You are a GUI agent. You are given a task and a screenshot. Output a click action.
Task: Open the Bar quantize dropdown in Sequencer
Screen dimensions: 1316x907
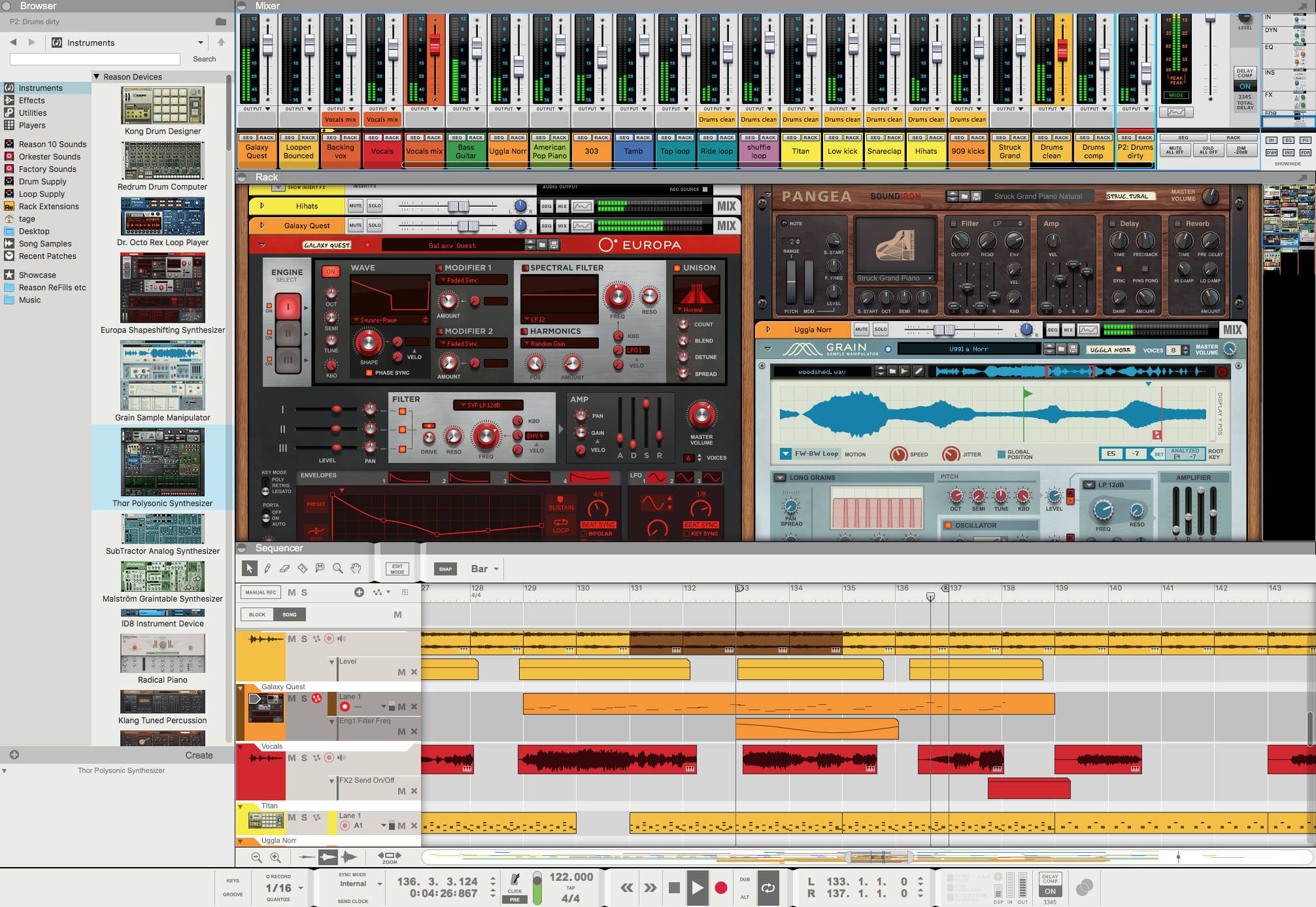[485, 568]
